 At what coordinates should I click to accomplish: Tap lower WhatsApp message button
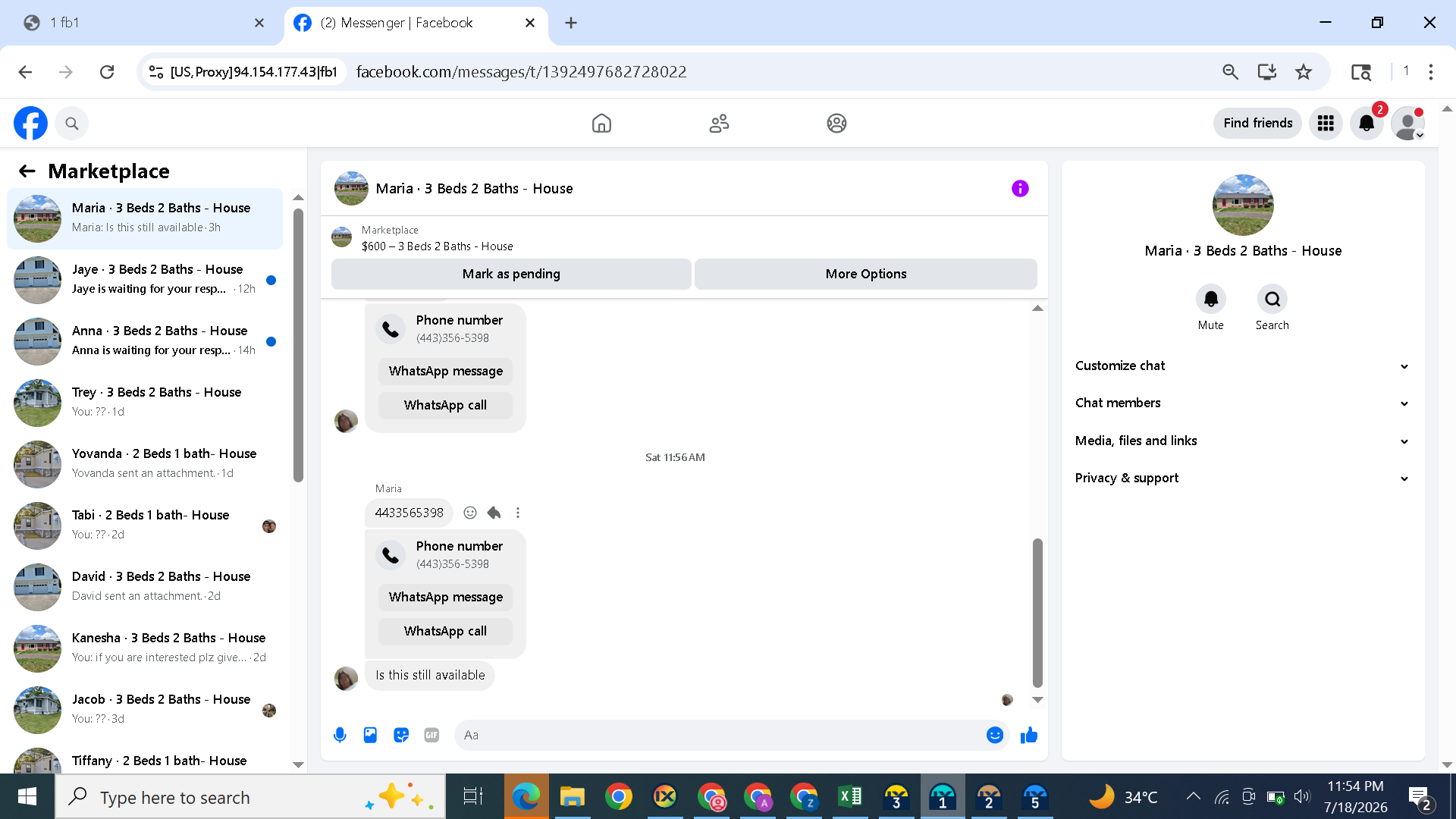click(446, 597)
